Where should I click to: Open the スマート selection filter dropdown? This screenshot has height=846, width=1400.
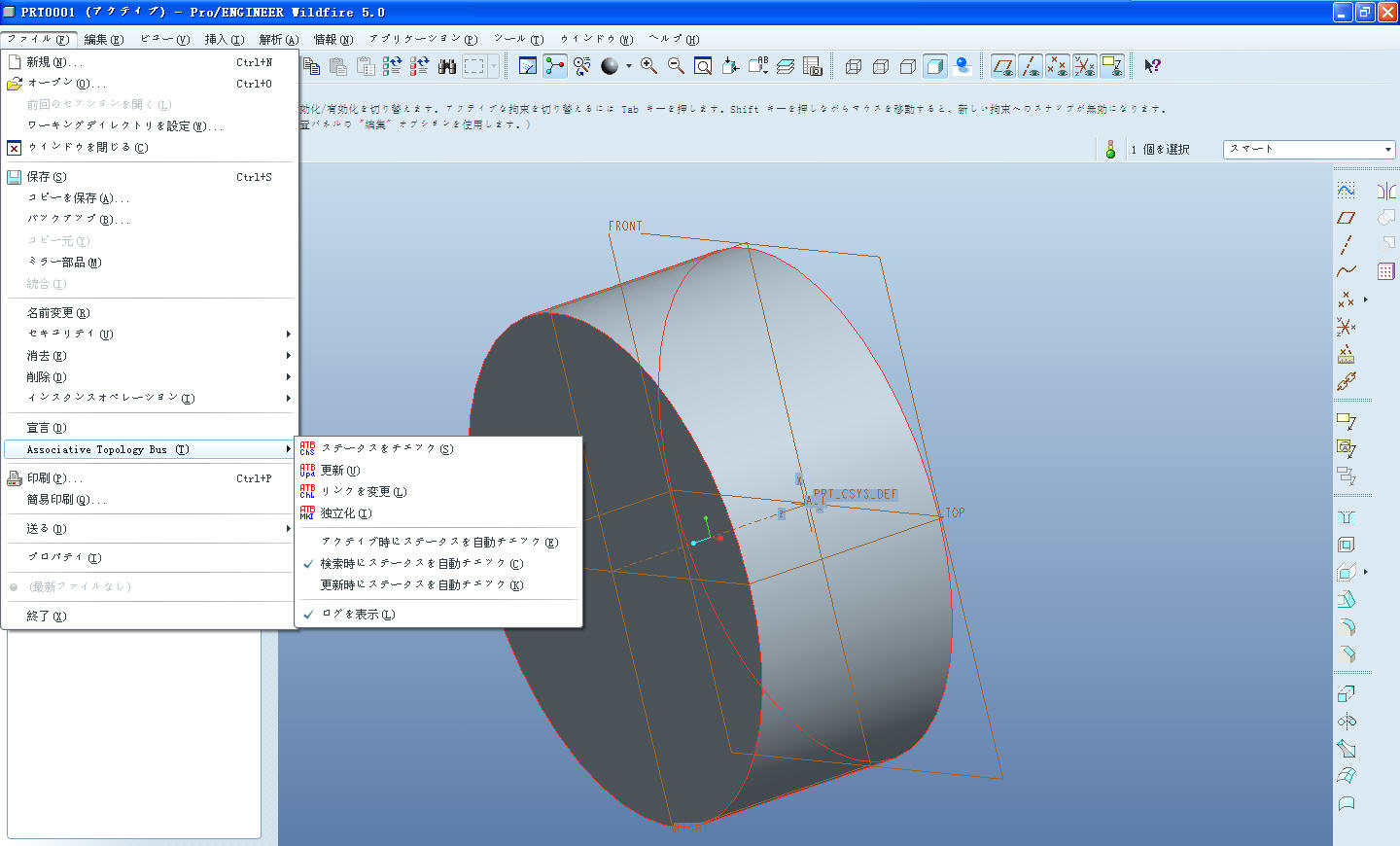tap(1309, 149)
